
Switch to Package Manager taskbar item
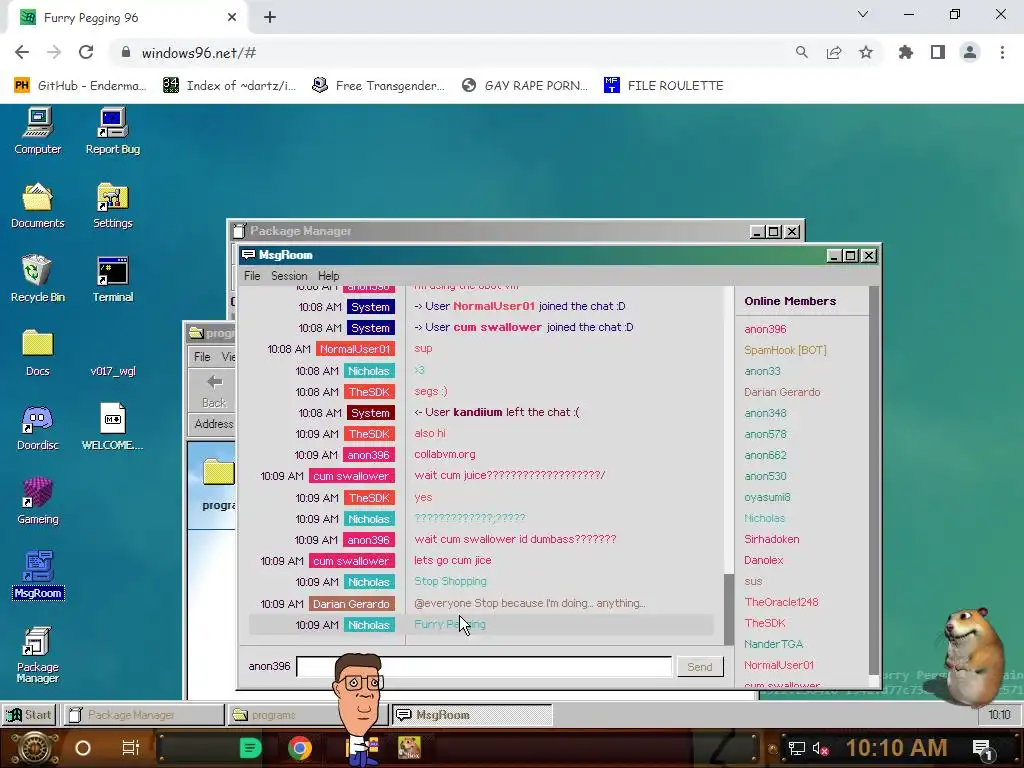pyautogui.click(x=142, y=714)
